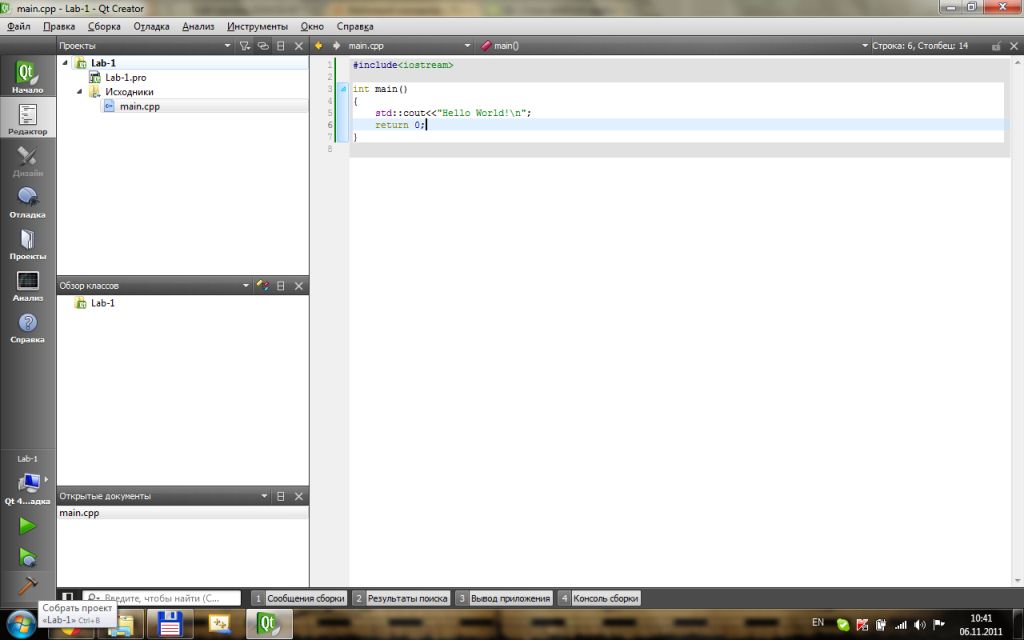Image resolution: width=1024 pixels, height=640 pixels.
Task: Open the Сборка menu
Action: [x=104, y=27]
